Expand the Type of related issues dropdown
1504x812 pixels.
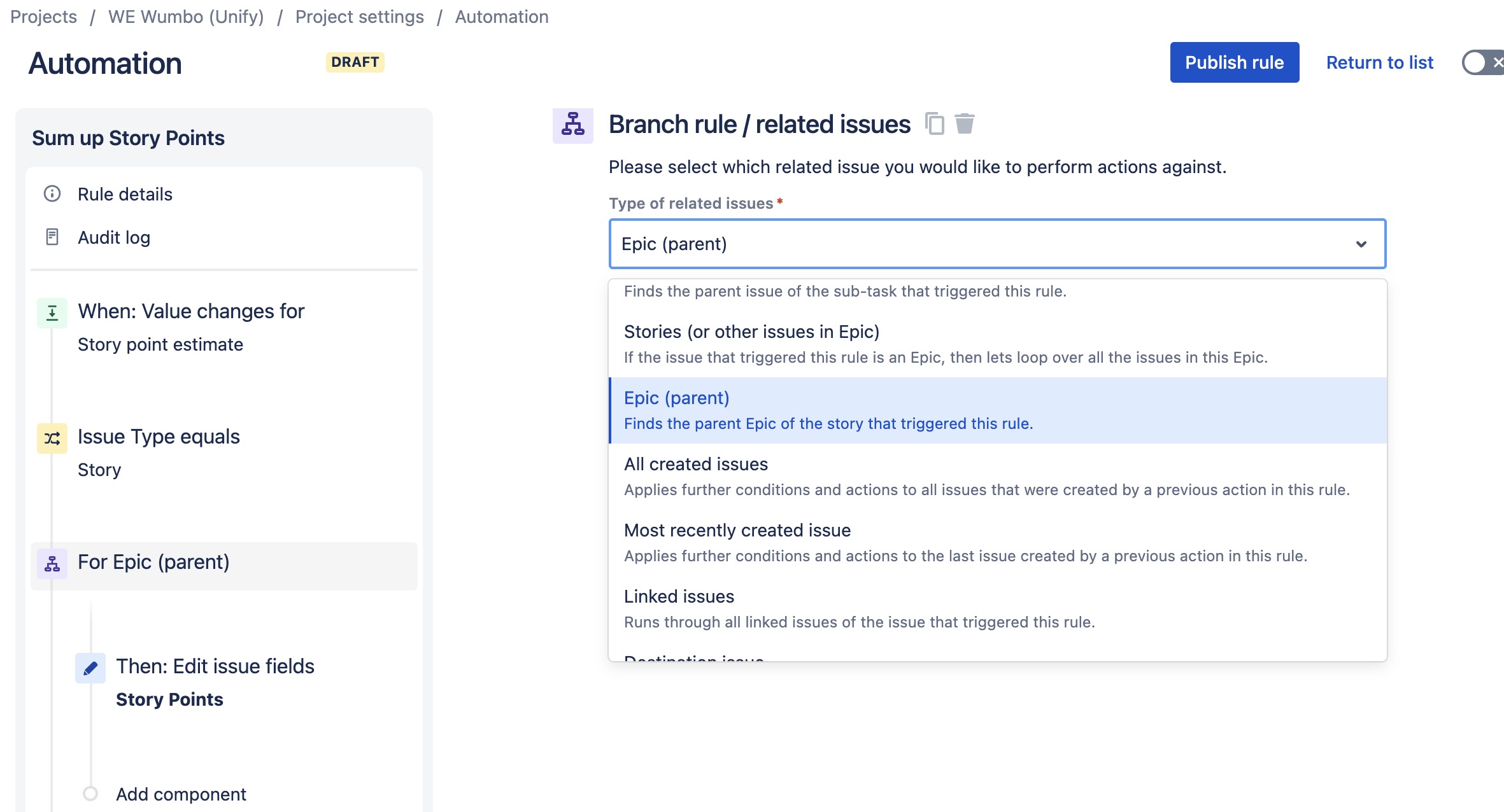(x=981, y=244)
